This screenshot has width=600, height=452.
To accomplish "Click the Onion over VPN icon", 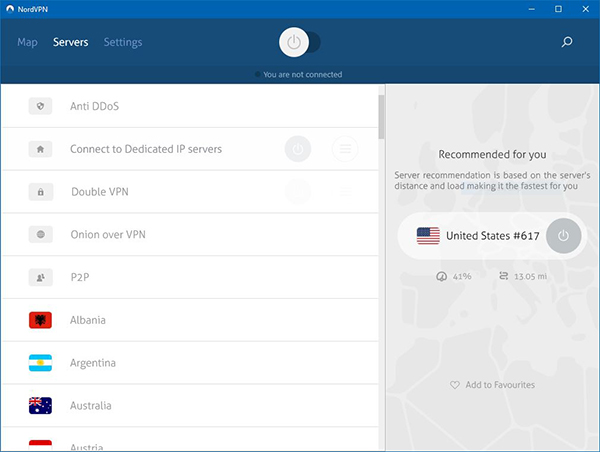I will click(41, 234).
